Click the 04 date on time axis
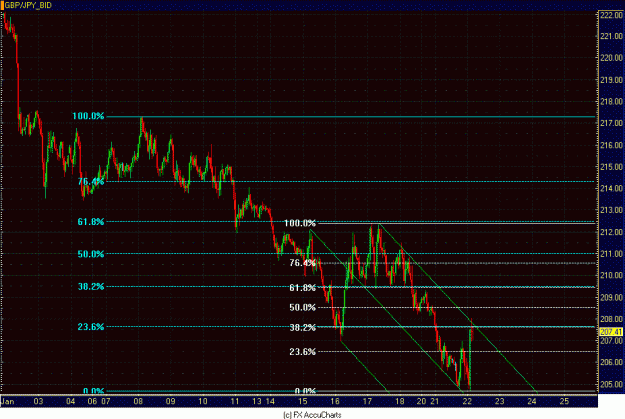 click(x=71, y=401)
